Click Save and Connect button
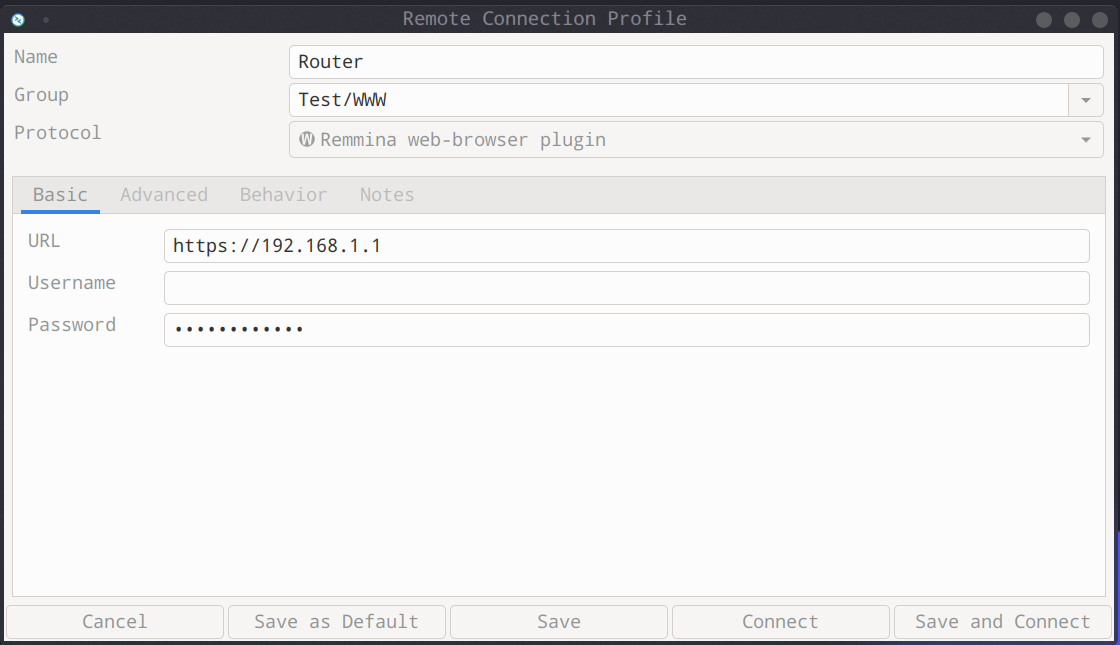Screen dimensions: 1120x645 (x=1002, y=622)
